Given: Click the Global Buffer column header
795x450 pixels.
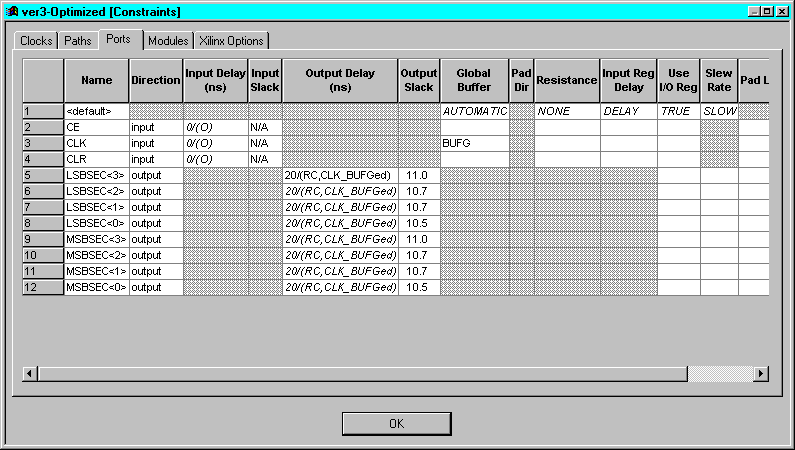Looking at the screenshot, I should tap(474, 79).
